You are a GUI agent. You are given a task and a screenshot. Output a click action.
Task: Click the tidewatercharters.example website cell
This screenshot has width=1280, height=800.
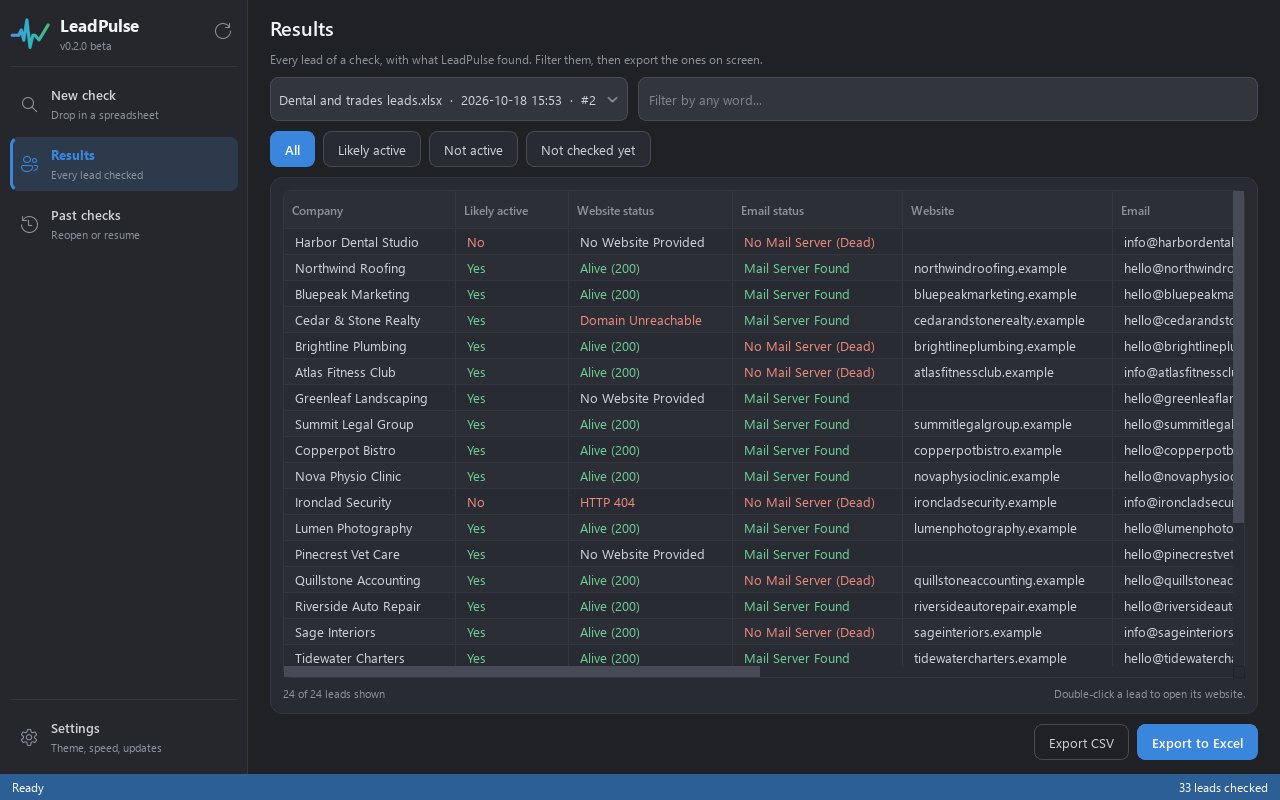[1007, 658]
